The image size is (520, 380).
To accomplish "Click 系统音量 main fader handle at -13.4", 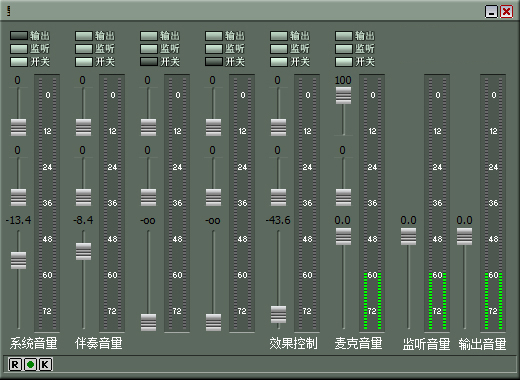I will [x=18, y=260].
